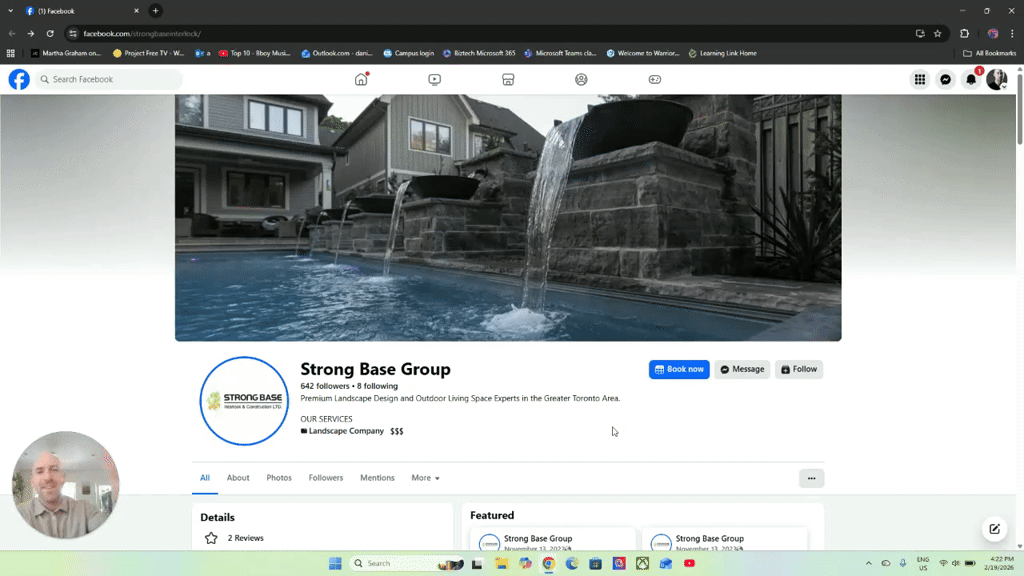This screenshot has height=576, width=1024.
Task: Open the Chrome three-dot menu
Action: pyautogui.click(x=1012, y=33)
